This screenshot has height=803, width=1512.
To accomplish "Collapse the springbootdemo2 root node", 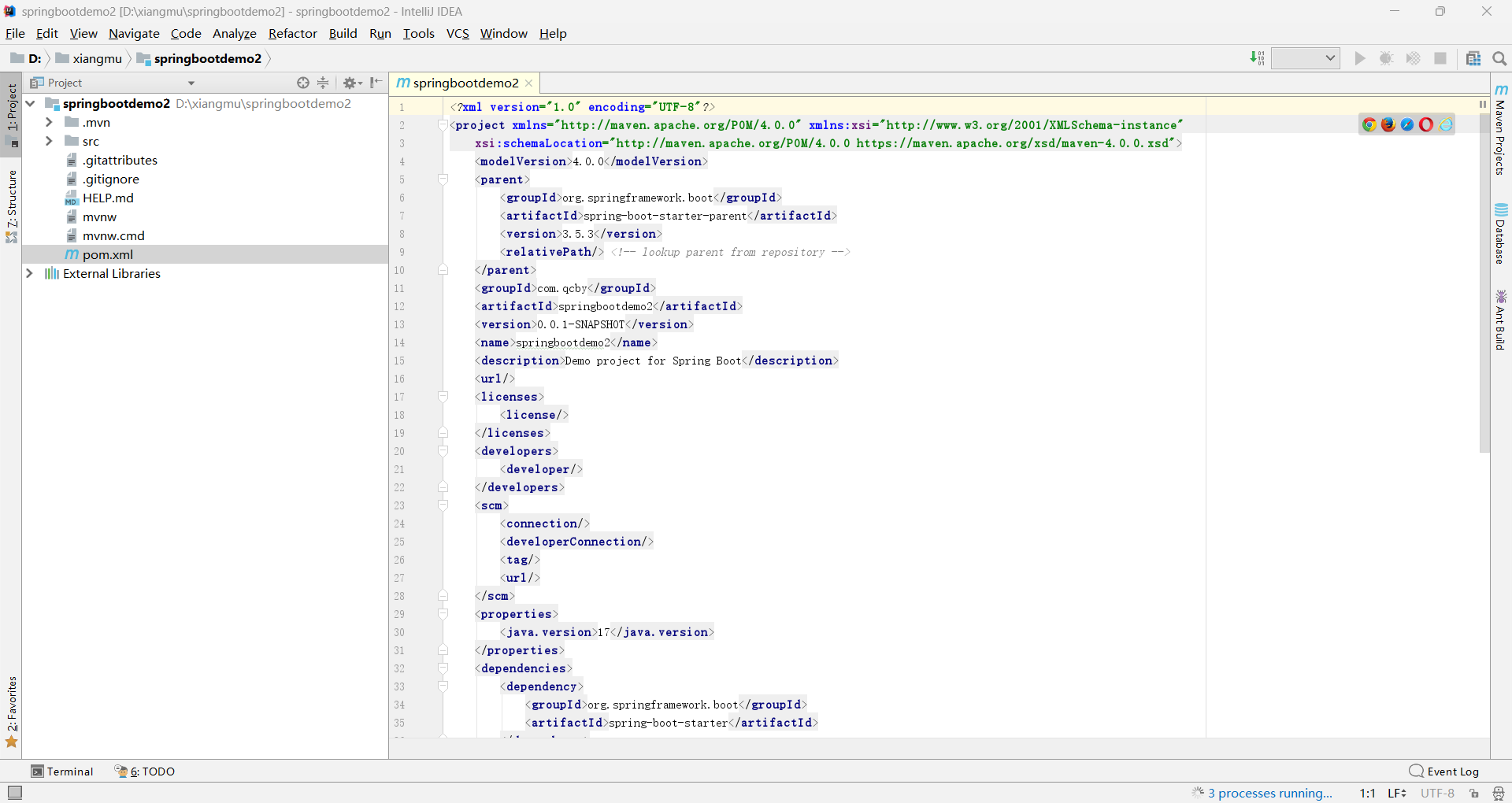I will 30,103.
